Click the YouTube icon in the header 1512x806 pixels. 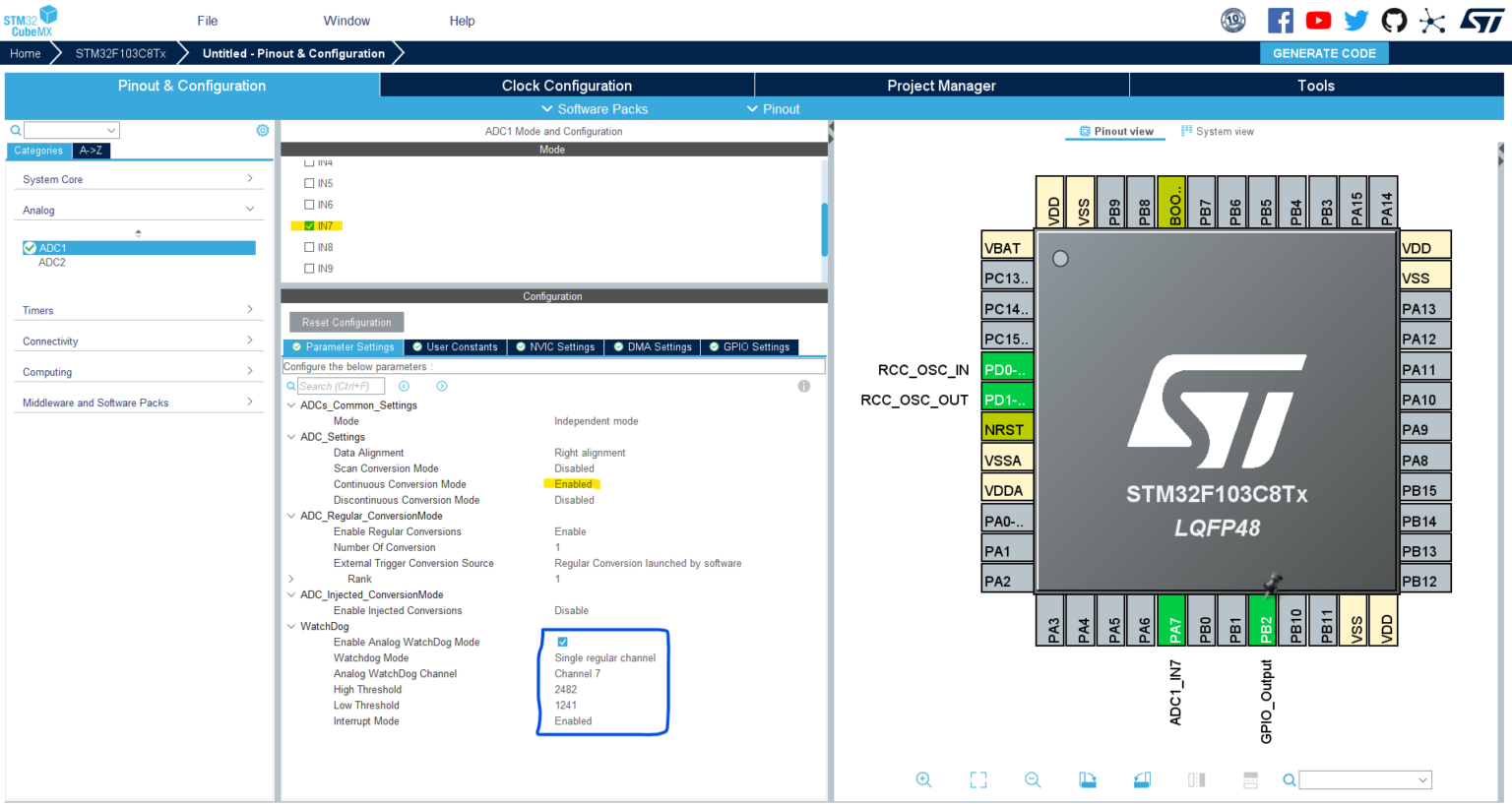[x=1318, y=20]
